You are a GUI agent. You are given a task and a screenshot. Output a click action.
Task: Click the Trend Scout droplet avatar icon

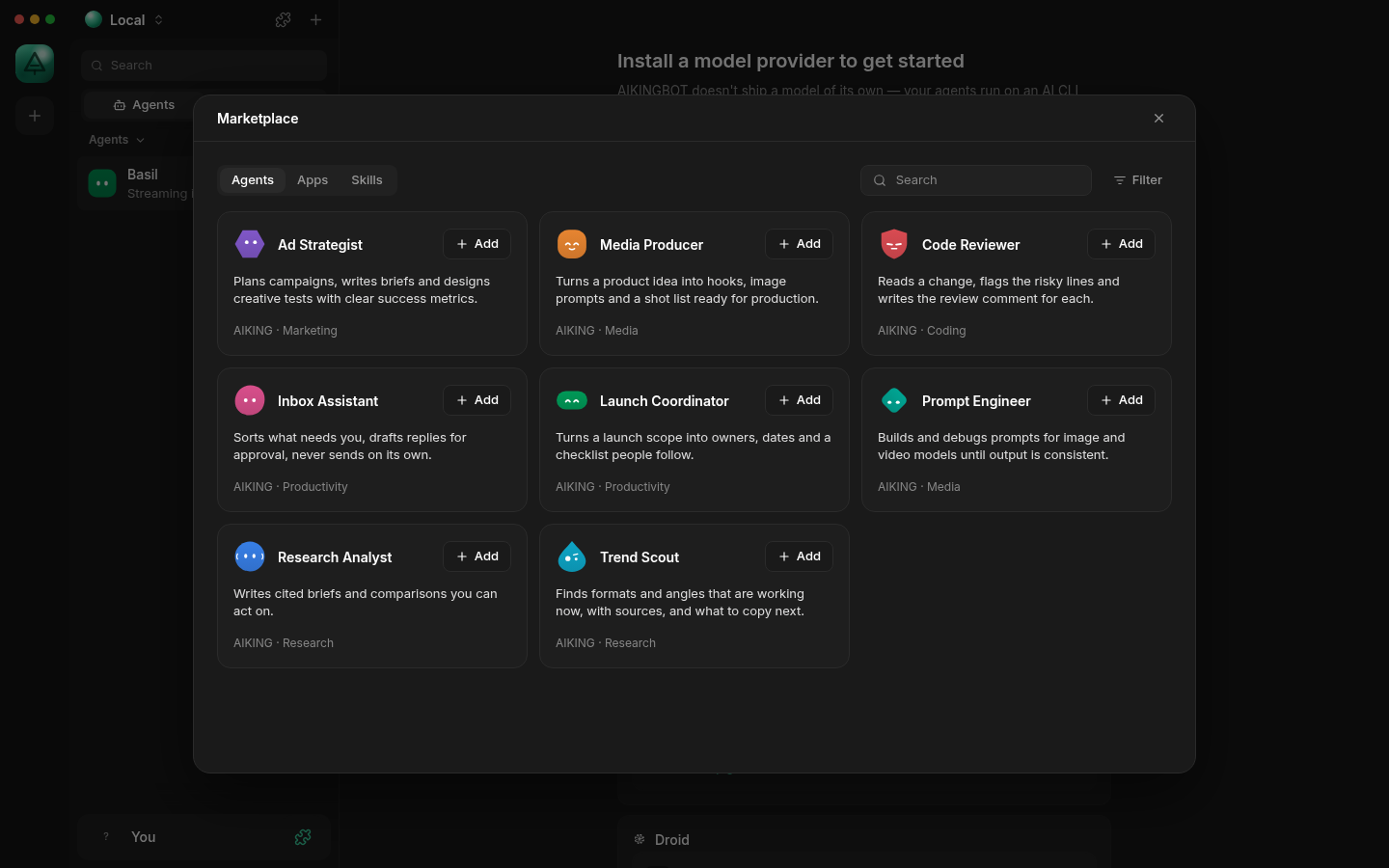[x=572, y=556]
